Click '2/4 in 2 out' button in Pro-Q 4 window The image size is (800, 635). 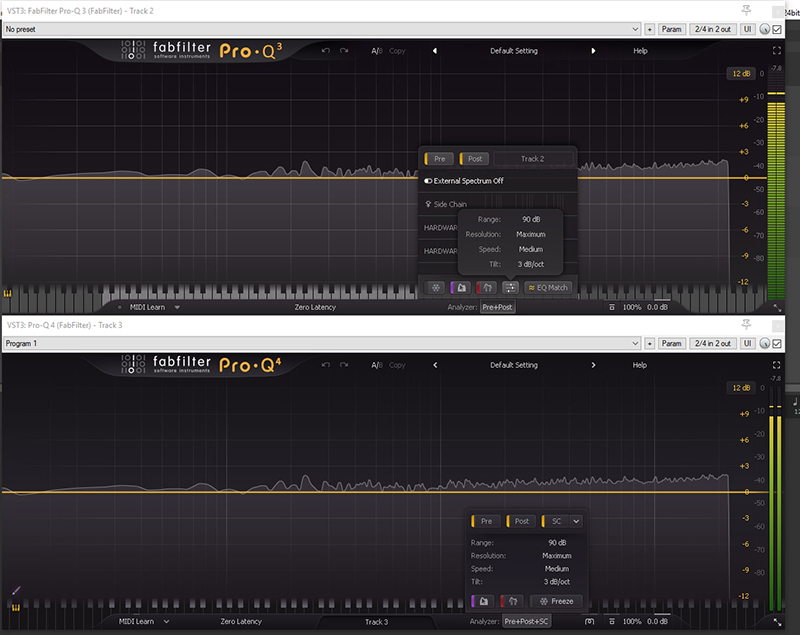tap(712, 343)
